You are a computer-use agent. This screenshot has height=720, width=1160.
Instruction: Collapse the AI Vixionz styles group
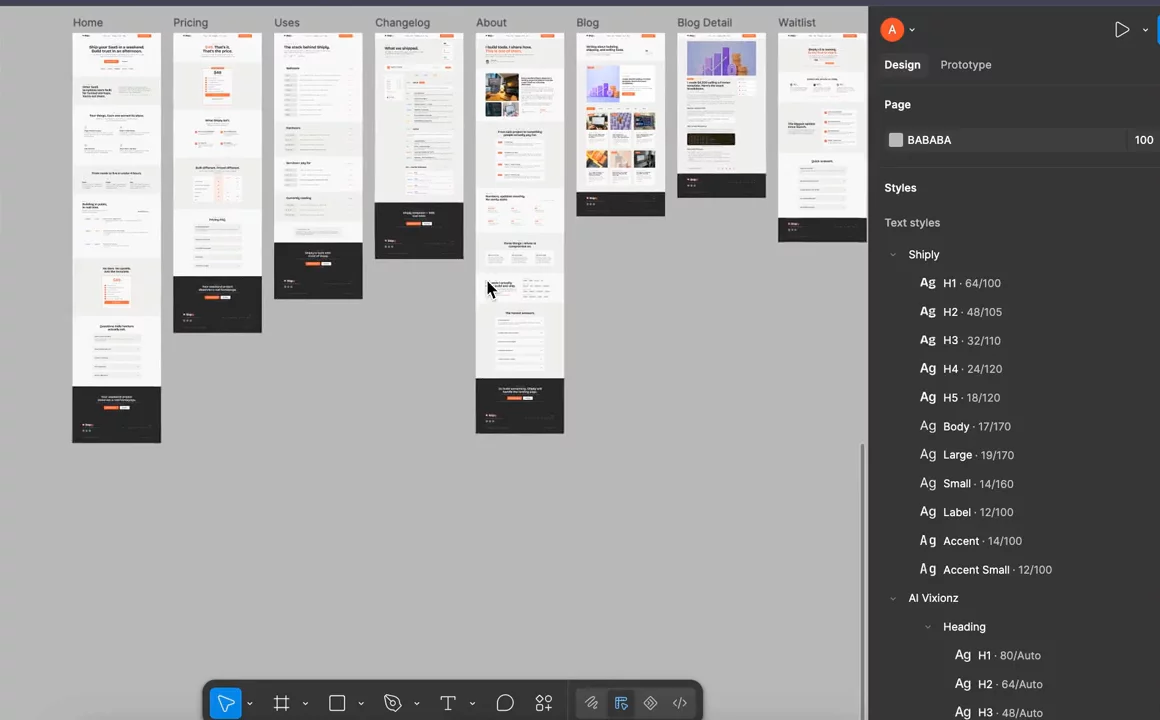tap(893, 598)
